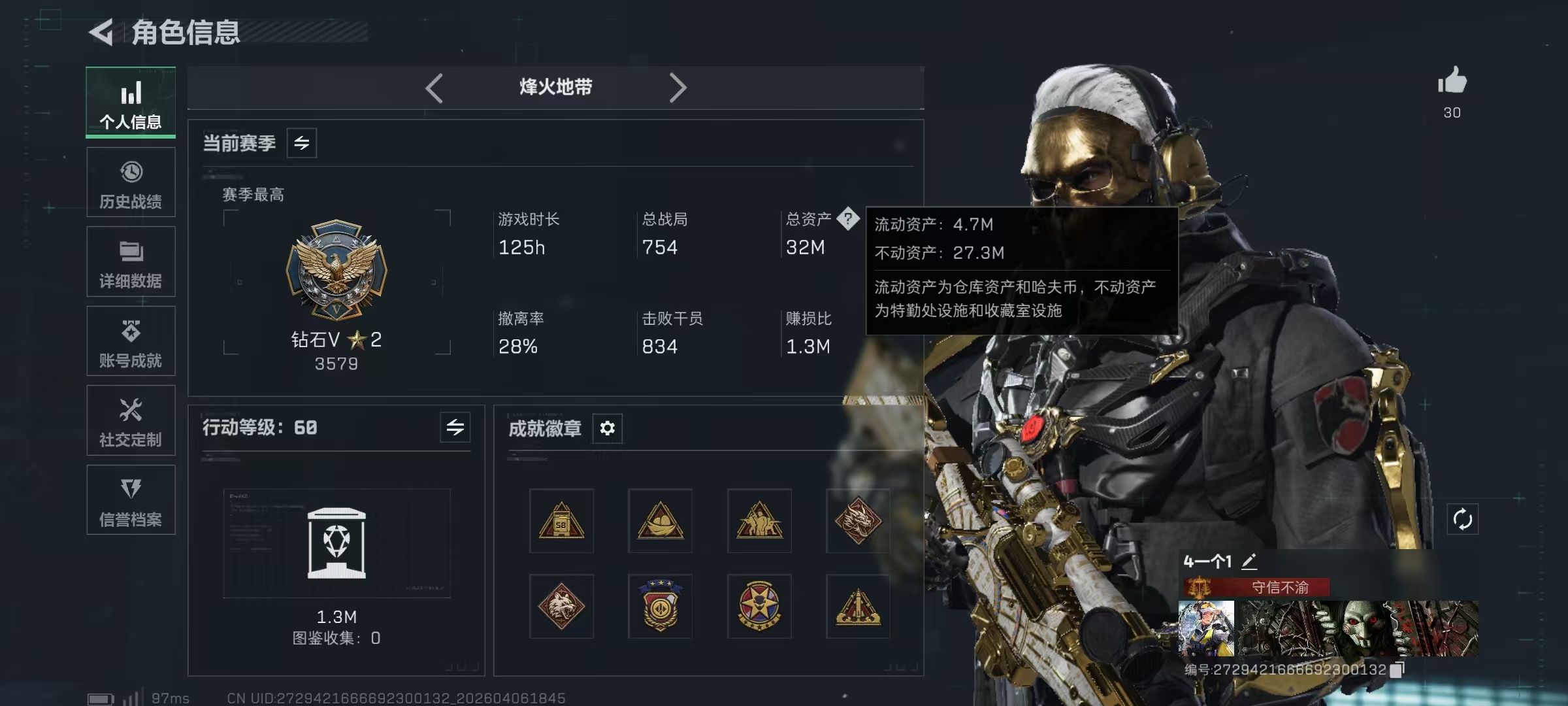Open the collection showcase thumbnail in 行动等级

click(336, 543)
